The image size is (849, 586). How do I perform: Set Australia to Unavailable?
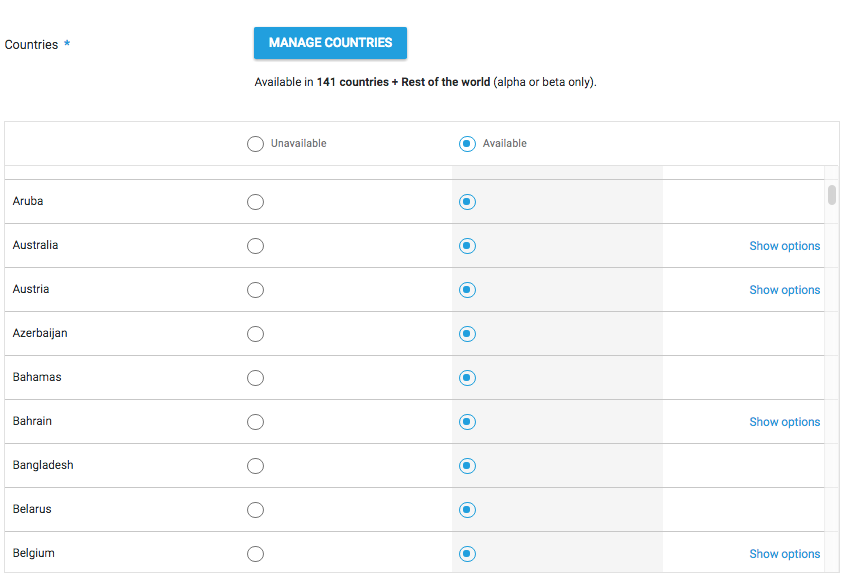(x=256, y=246)
